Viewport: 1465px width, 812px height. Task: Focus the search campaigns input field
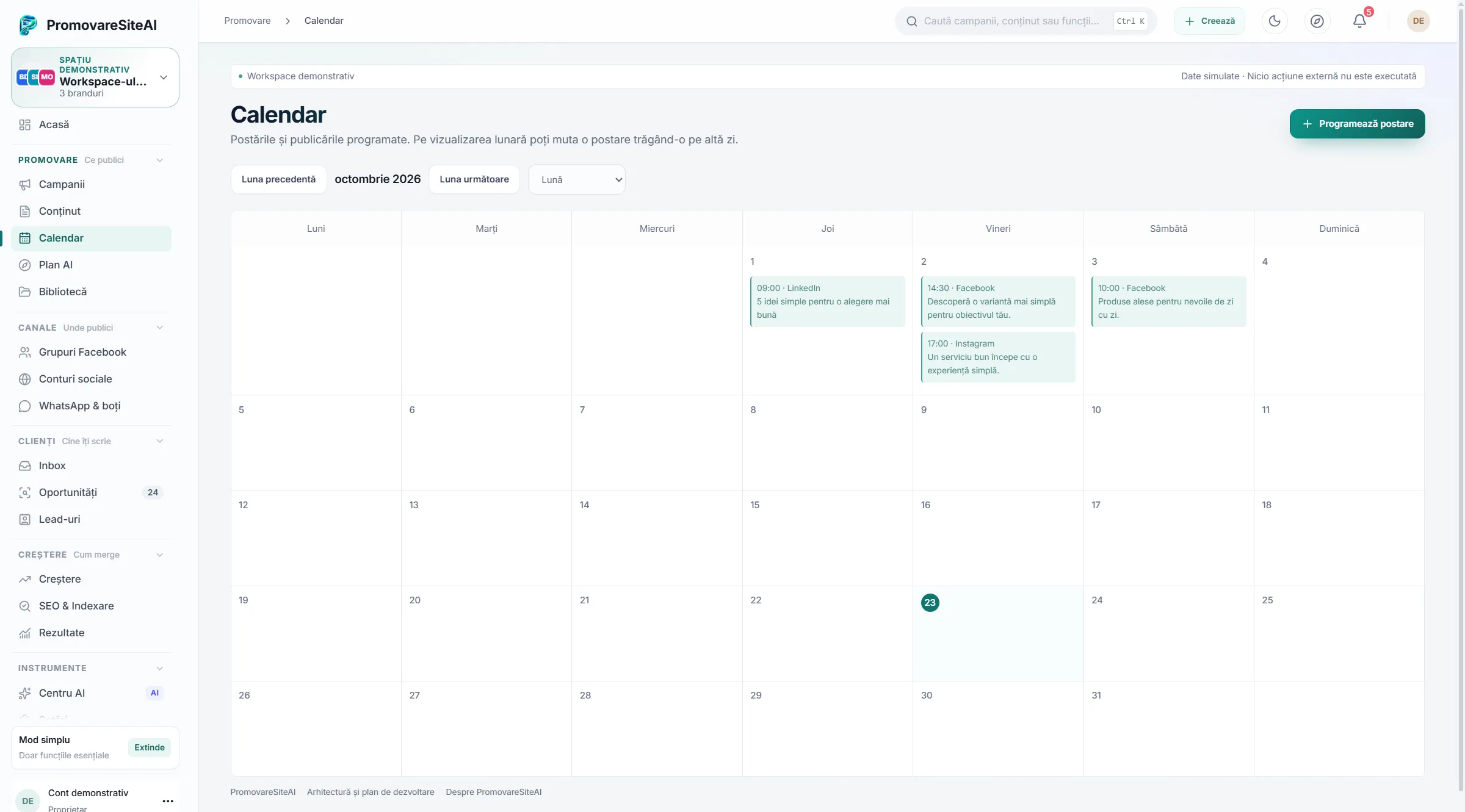click(1011, 21)
